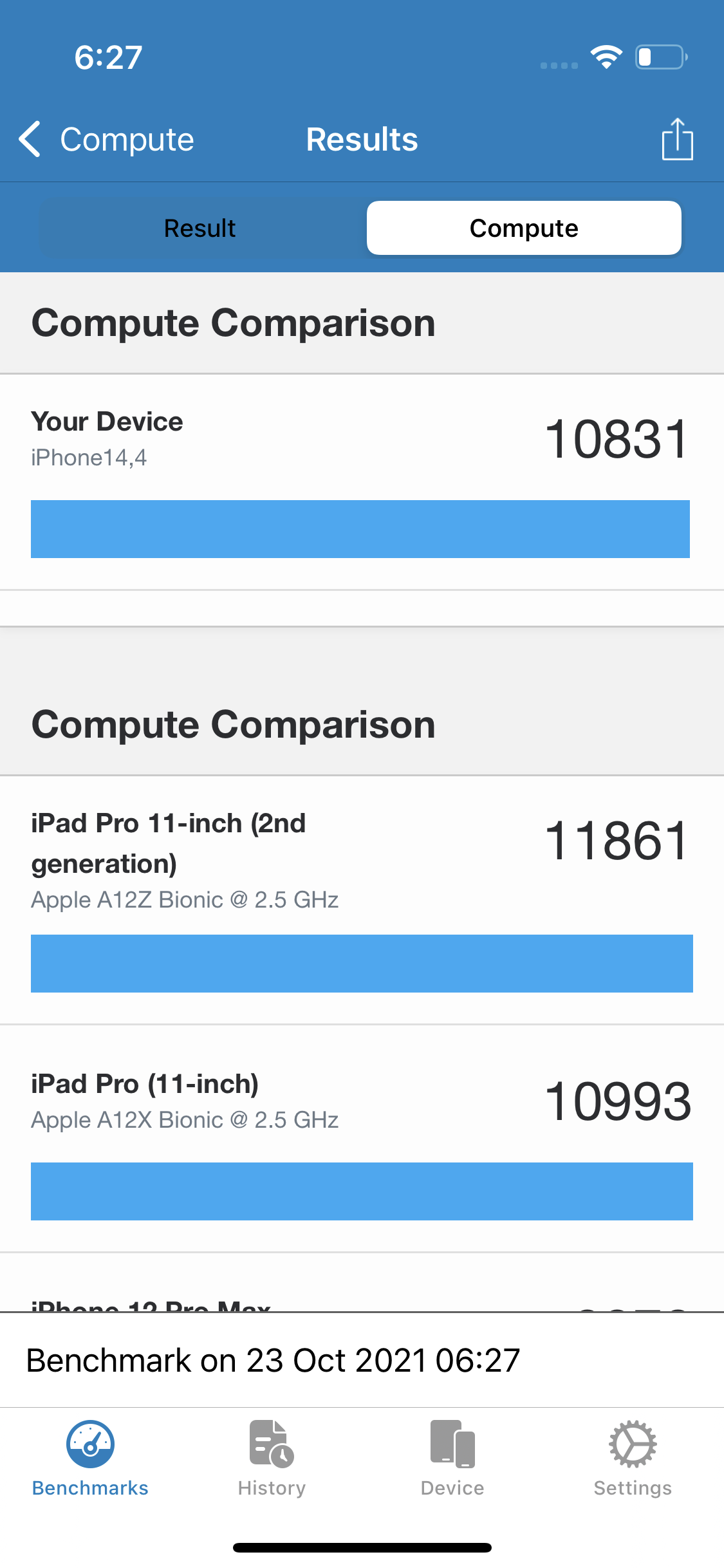Switch to the Result segment
This screenshot has width=724, height=1568.
coord(200,229)
